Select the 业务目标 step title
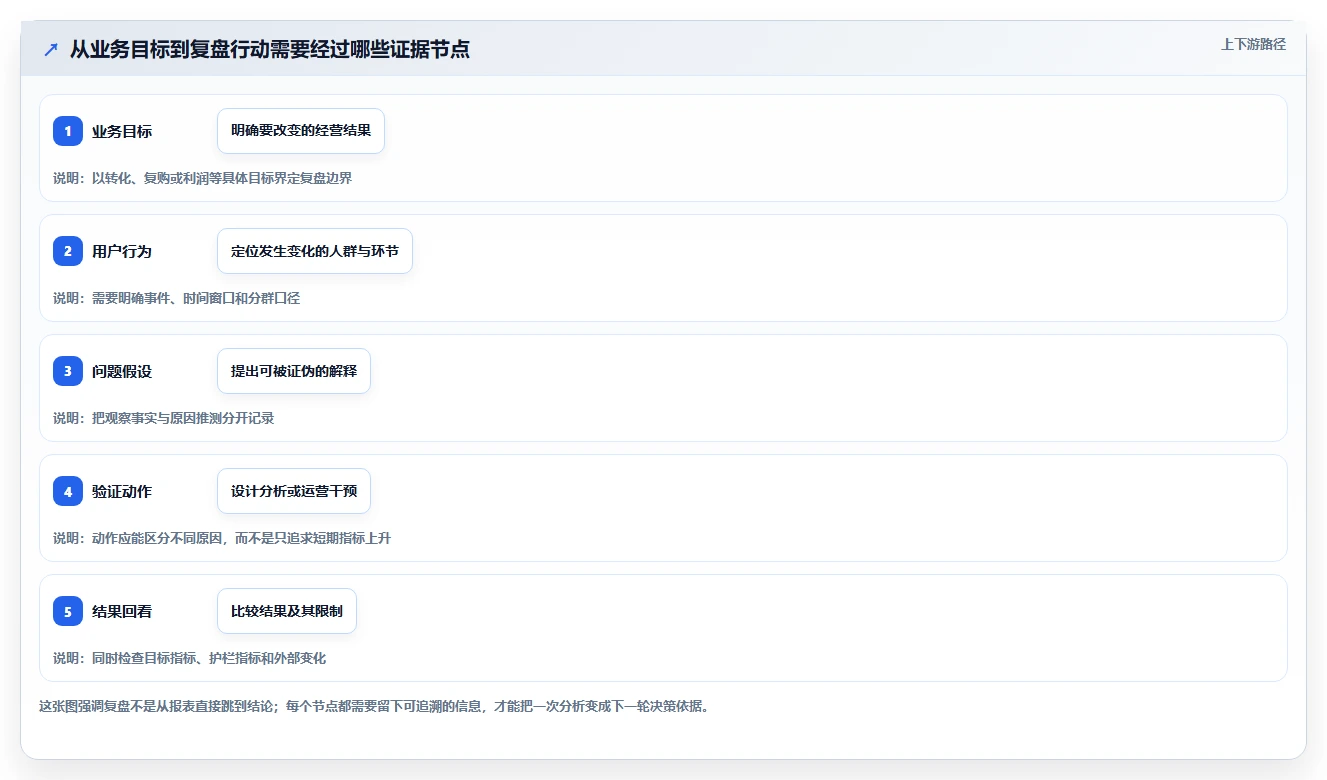This screenshot has height=780, width=1327. (122, 131)
